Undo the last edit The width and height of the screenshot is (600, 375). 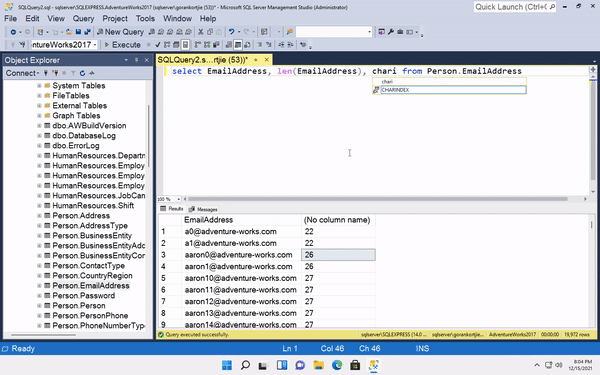click(x=232, y=32)
